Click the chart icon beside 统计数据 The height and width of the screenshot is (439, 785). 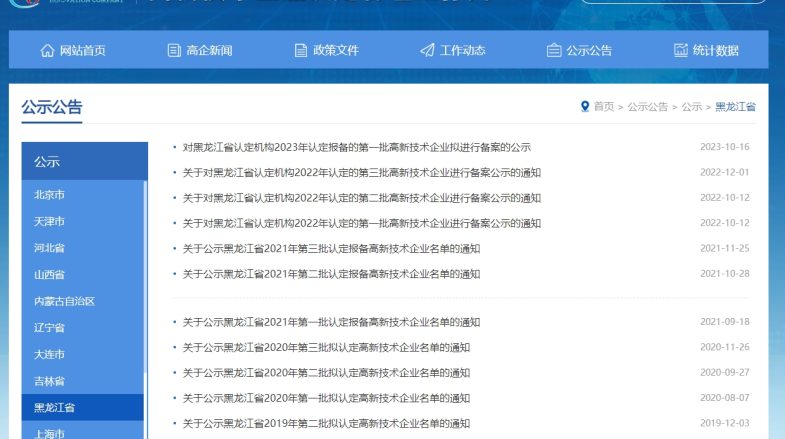click(681, 51)
